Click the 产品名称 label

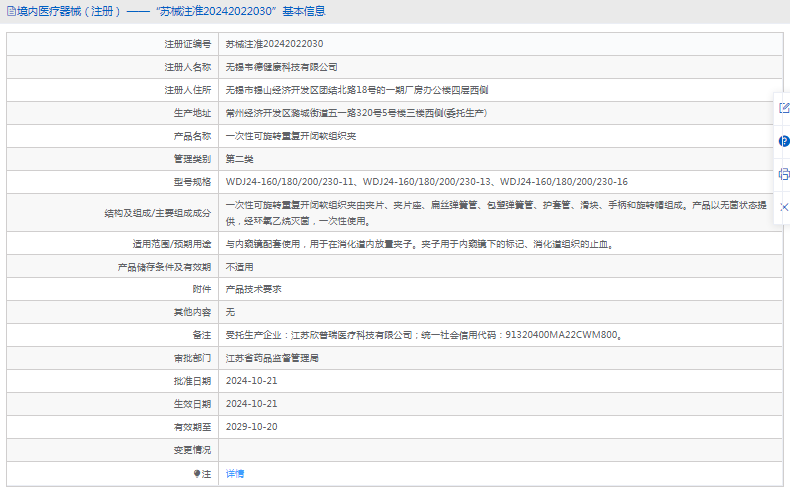[x=192, y=136]
